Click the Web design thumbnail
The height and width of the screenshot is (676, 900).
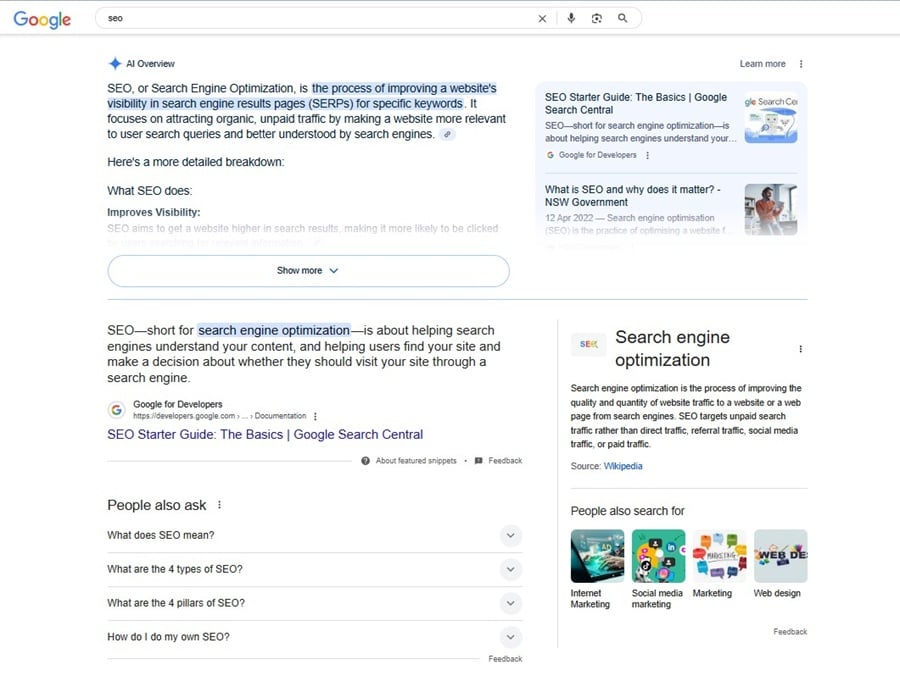[x=780, y=555]
